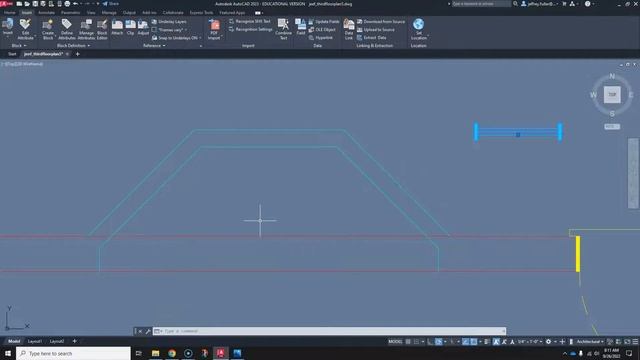Click the search magnifier icon in title bar

(x=515, y=4)
